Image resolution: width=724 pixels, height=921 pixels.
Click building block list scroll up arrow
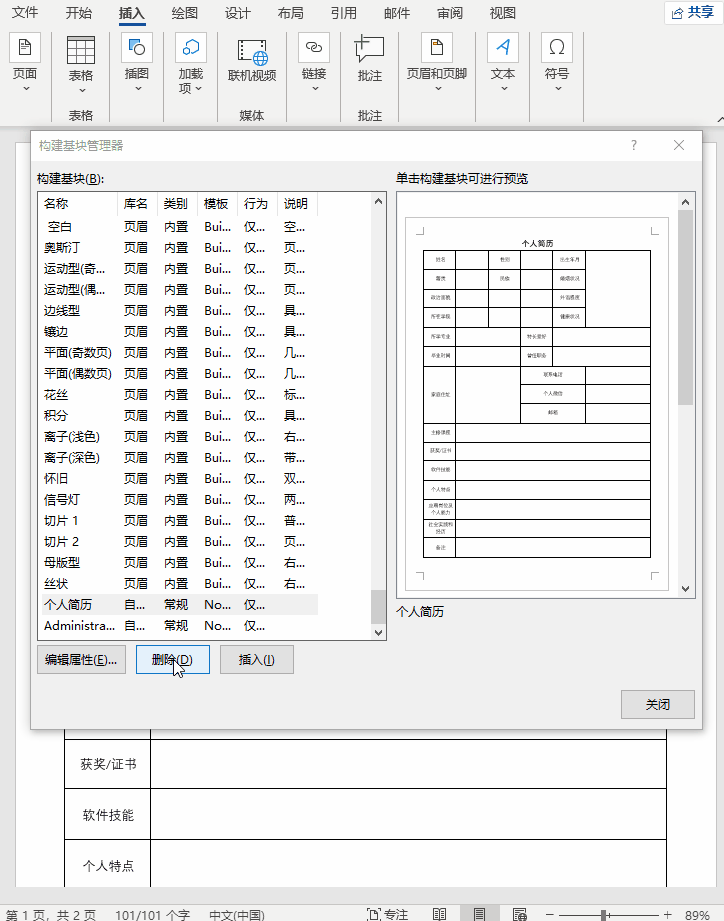click(x=379, y=201)
